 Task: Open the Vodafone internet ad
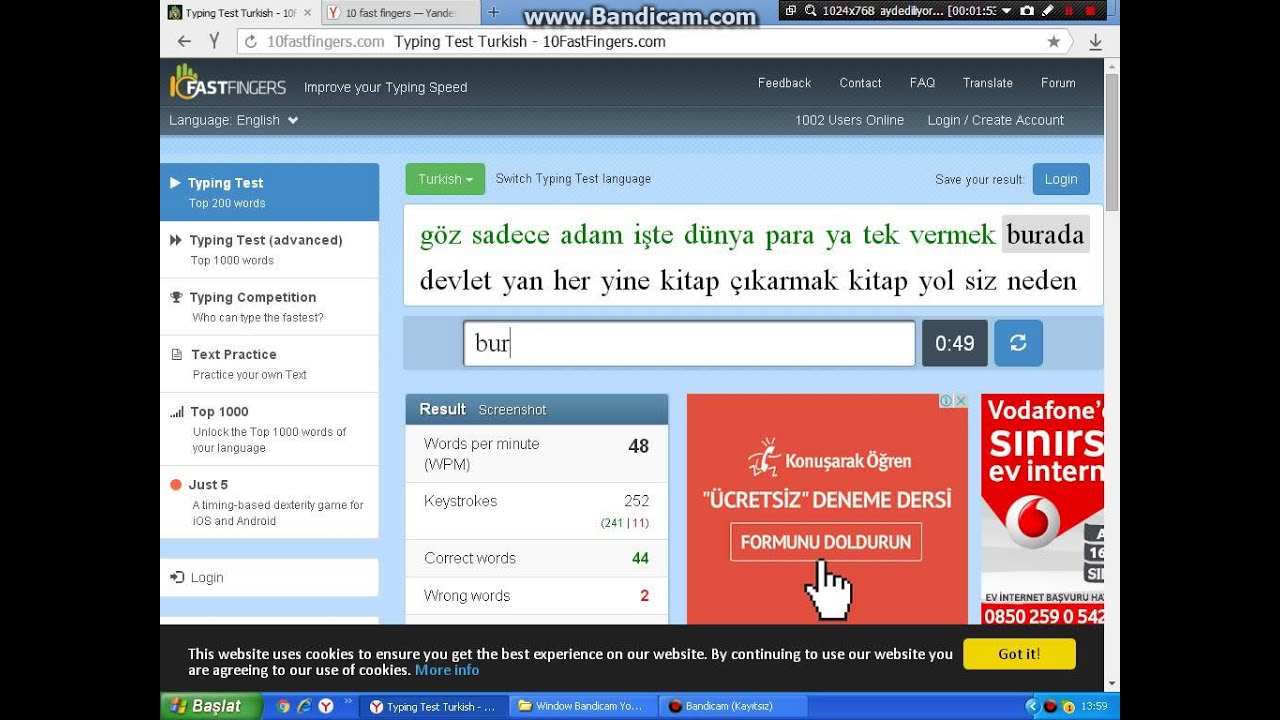coord(1042,509)
